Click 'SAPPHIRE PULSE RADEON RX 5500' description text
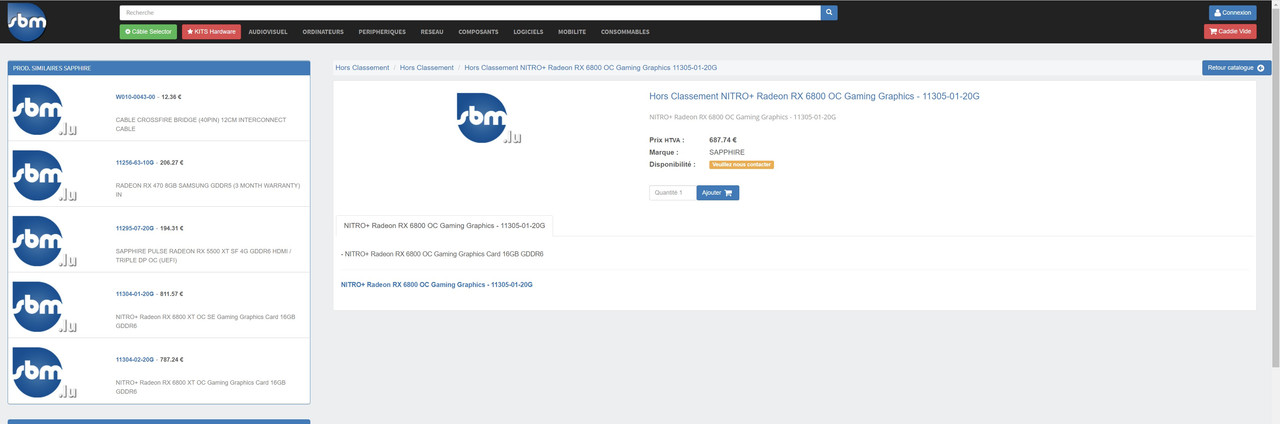Viewport: 1280px width, 424px height. (x=204, y=255)
